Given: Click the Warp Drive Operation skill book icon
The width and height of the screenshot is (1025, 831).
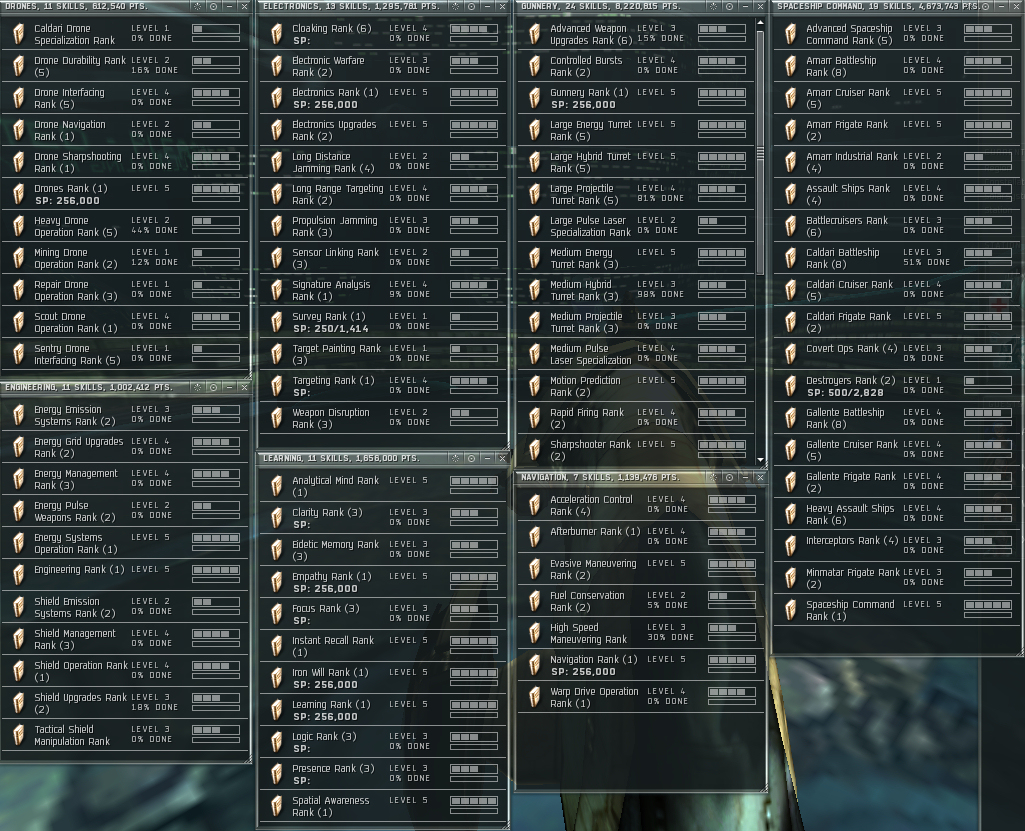Looking at the screenshot, I should point(535,697).
